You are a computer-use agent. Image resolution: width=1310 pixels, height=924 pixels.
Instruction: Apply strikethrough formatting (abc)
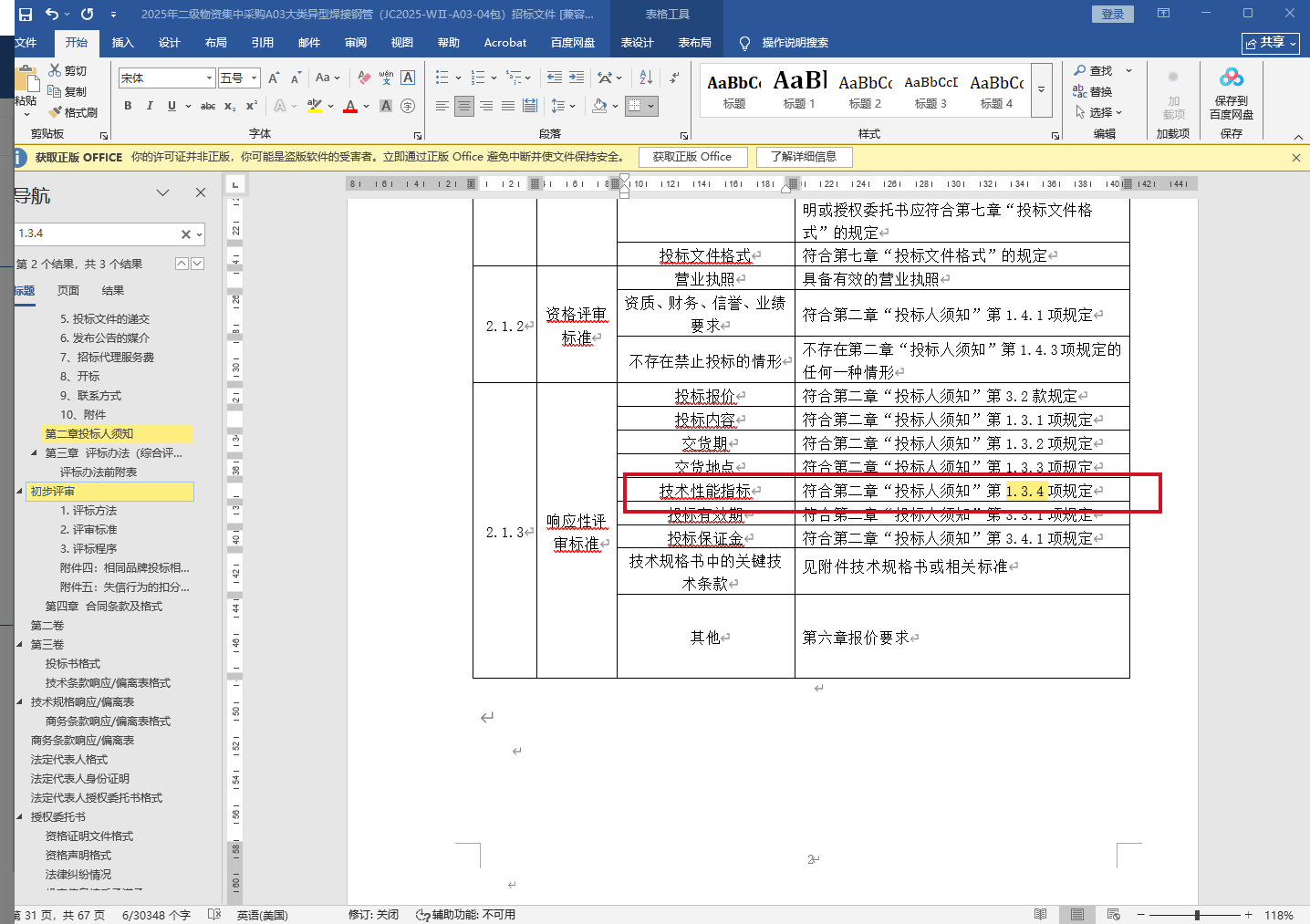(208, 106)
